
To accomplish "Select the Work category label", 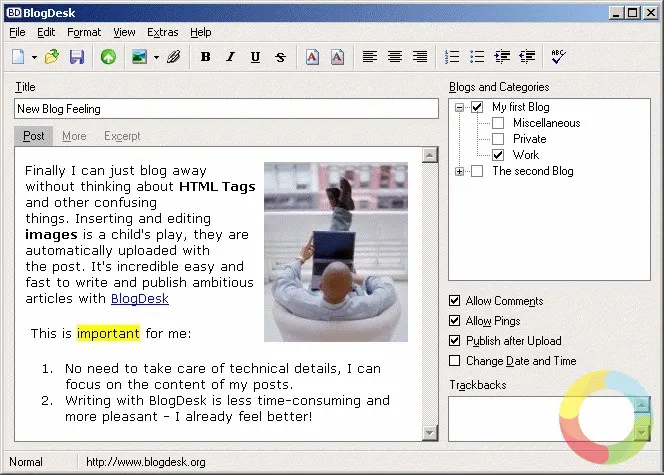I will pyautogui.click(x=526, y=155).
